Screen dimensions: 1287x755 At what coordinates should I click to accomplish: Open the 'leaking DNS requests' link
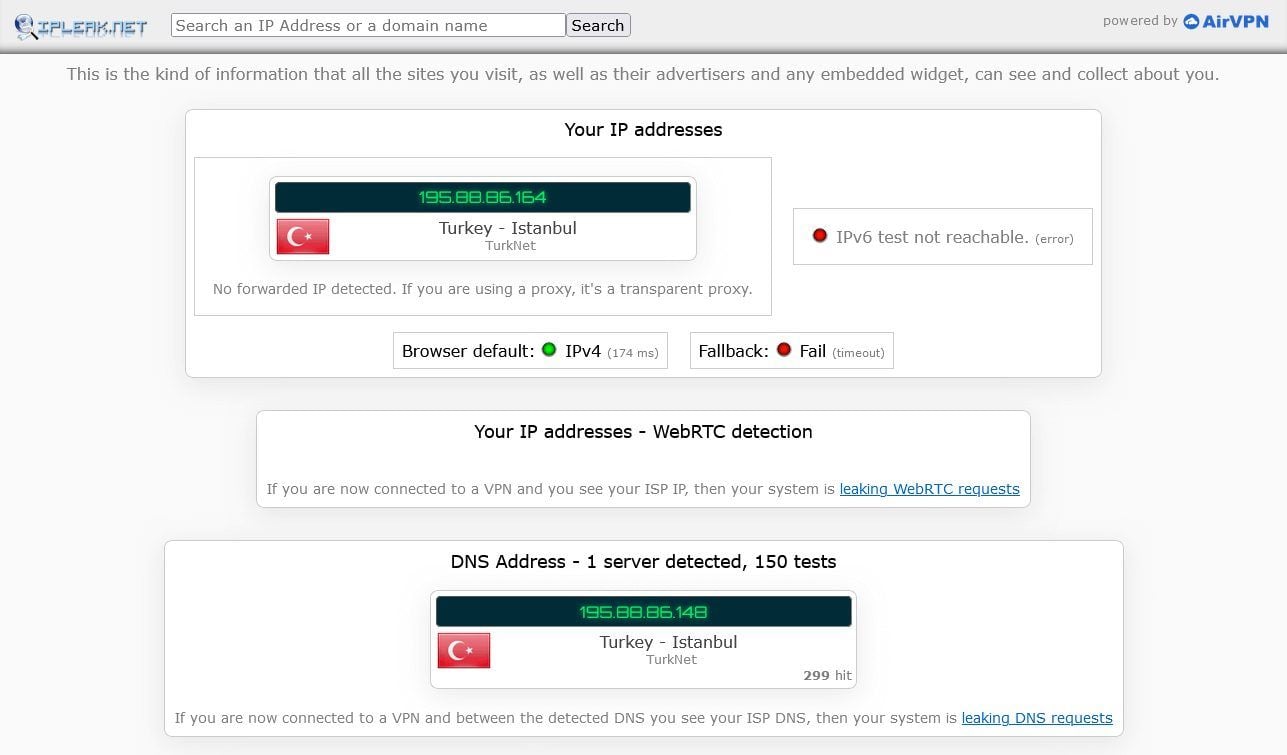pyautogui.click(x=1037, y=718)
